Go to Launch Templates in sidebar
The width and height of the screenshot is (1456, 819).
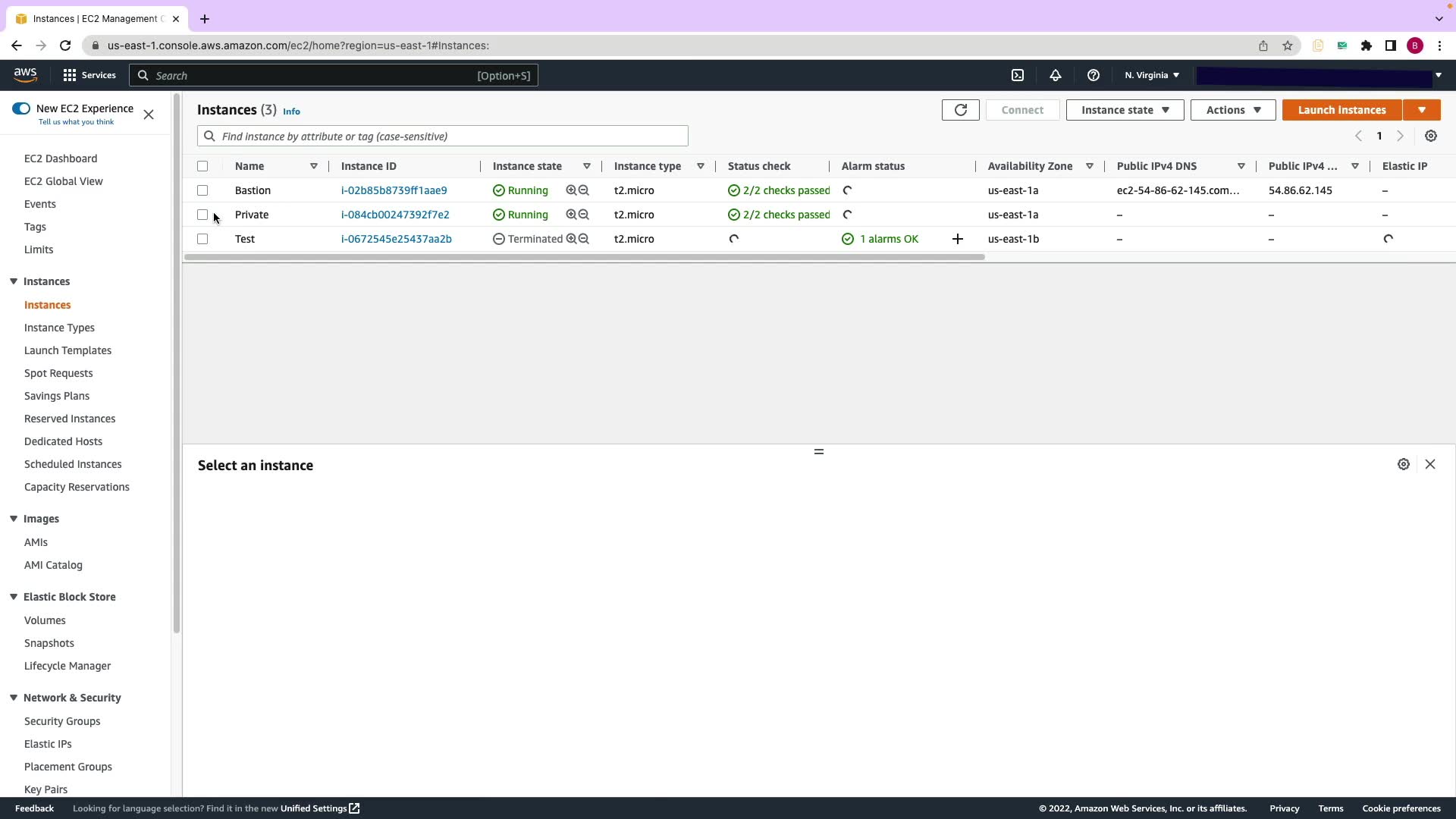click(x=67, y=350)
